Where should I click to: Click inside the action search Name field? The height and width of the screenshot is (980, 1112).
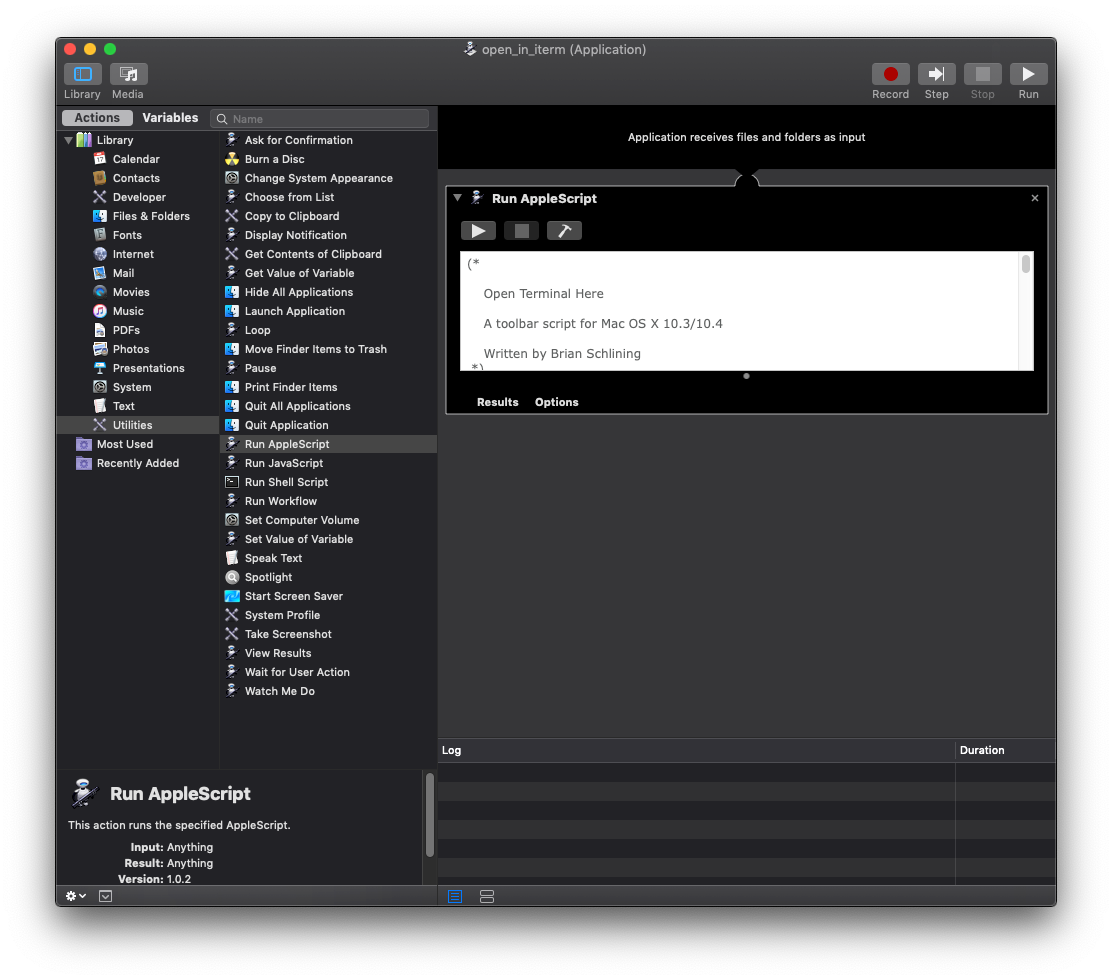[x=320, y=118]
